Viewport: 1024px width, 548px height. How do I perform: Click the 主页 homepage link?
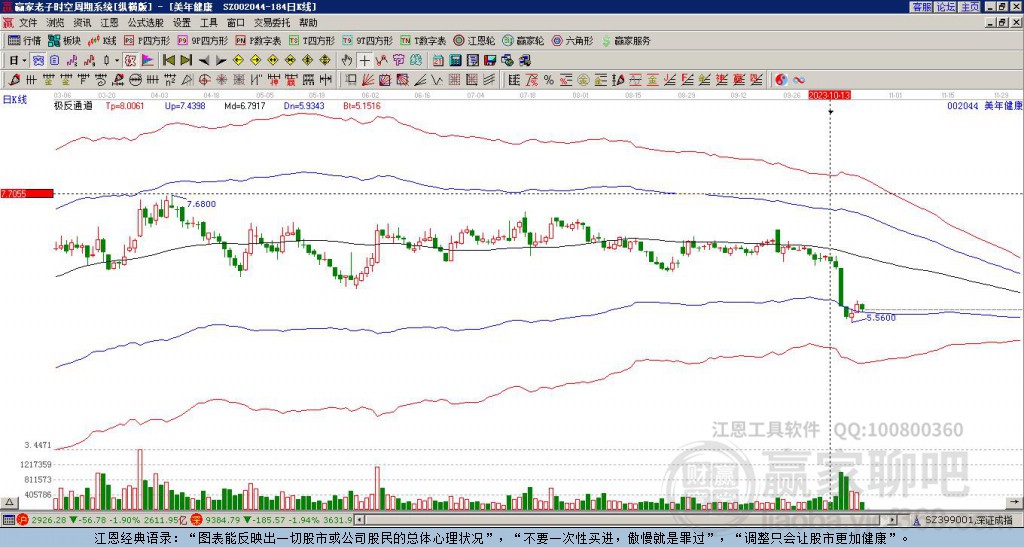pos(970,7)
